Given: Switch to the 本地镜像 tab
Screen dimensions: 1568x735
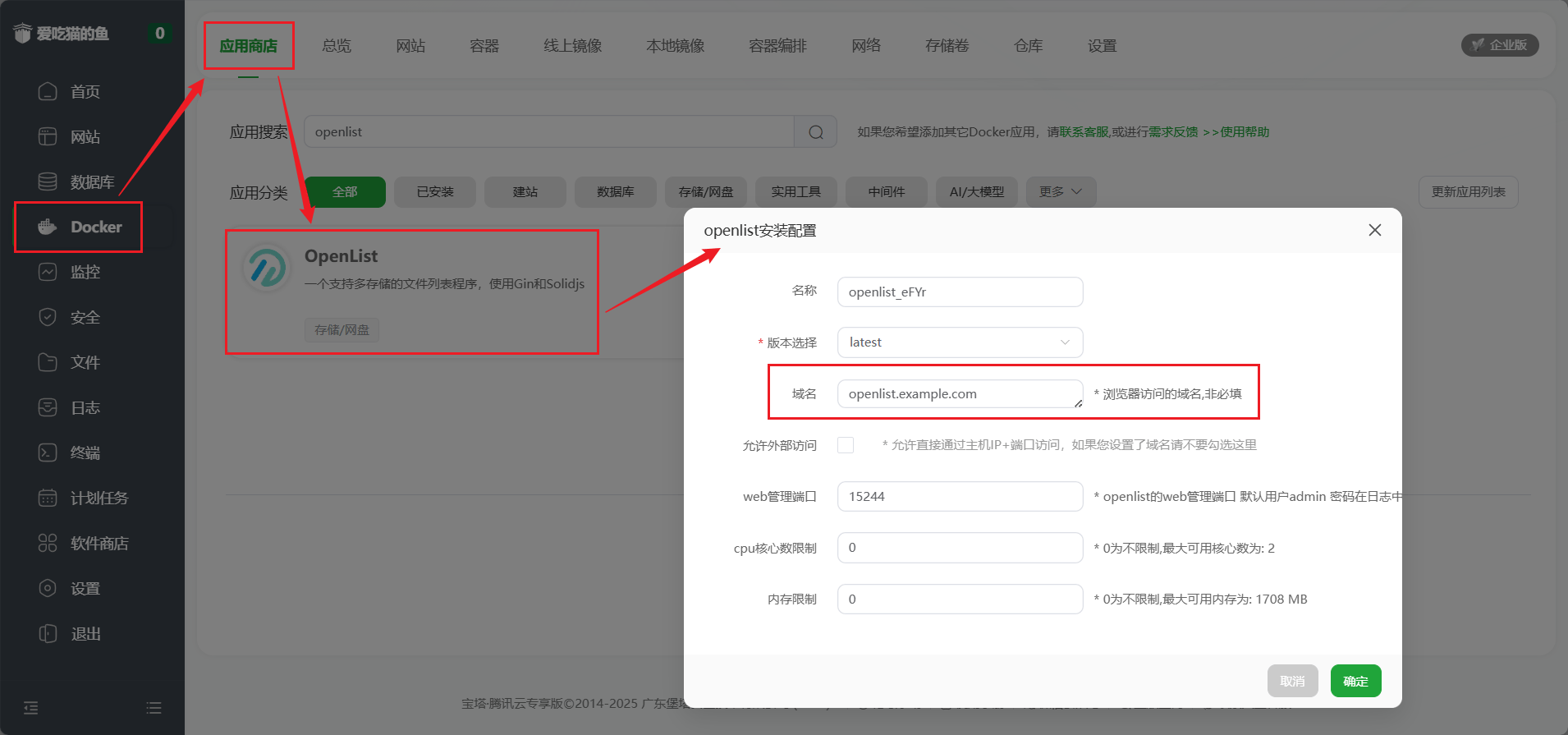Looking at the screenshot, I should point(675,46).
